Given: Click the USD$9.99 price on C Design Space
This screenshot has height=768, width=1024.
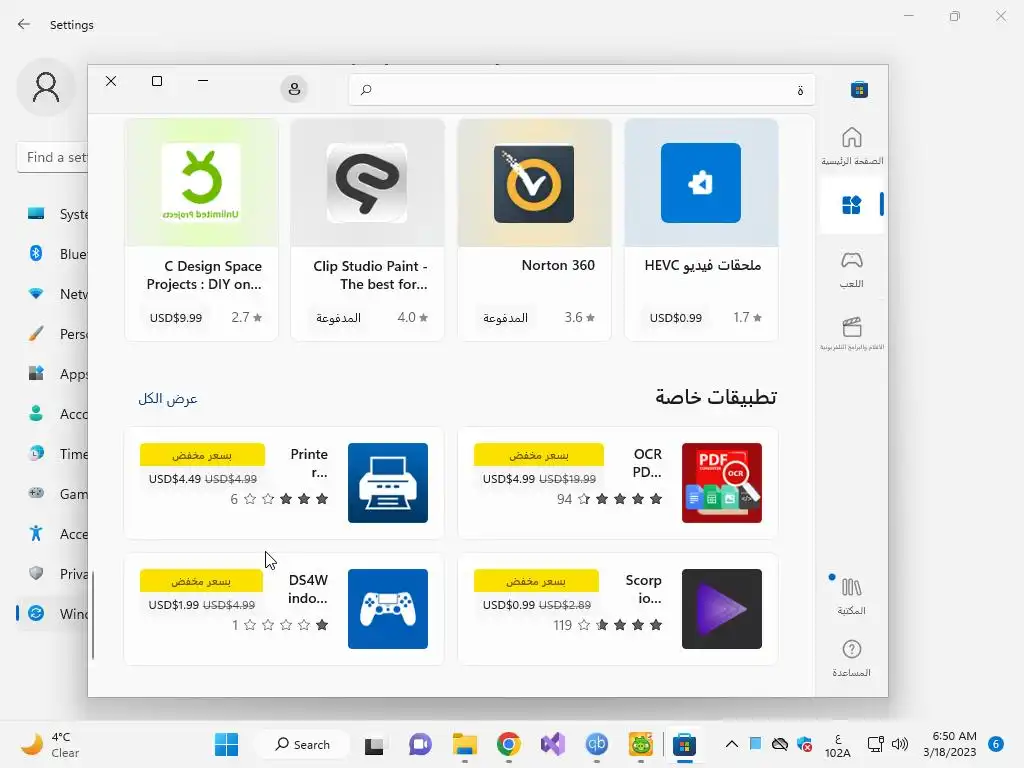Looking at the screenshot, I should 176,318.
